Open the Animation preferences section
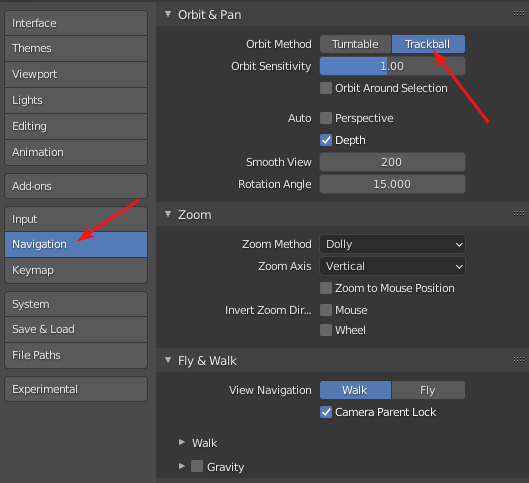 (76, 152)
